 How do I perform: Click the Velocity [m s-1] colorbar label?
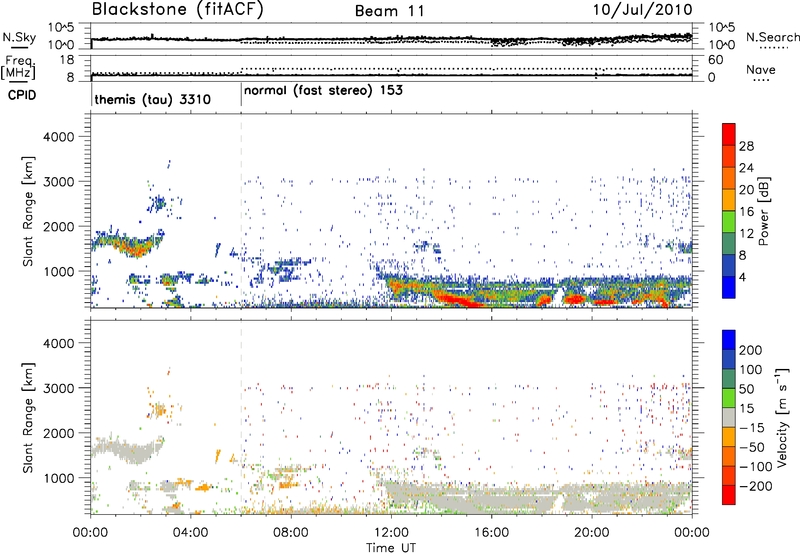click(x=781, y=417)
